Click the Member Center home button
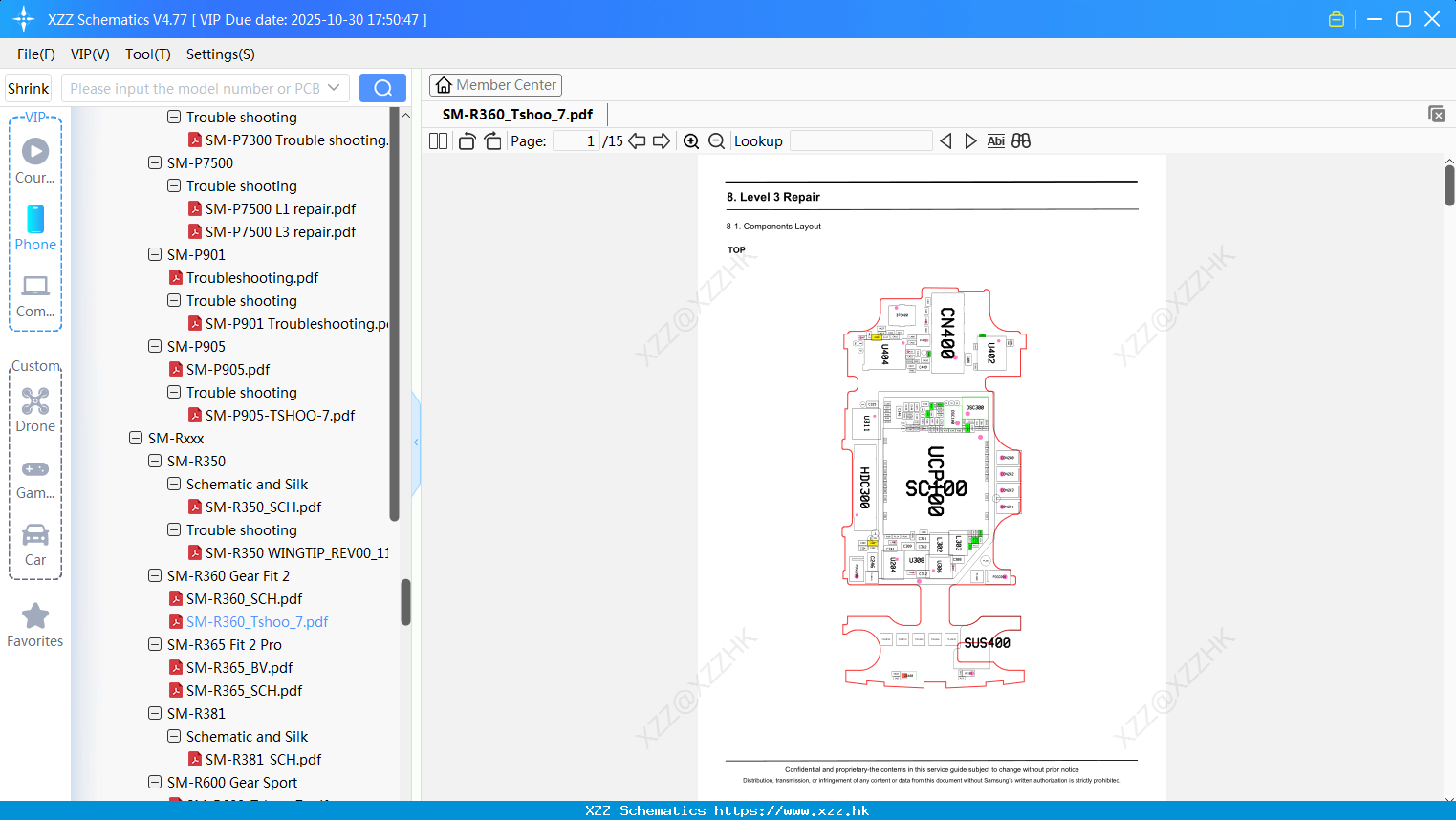 point(495,85)
